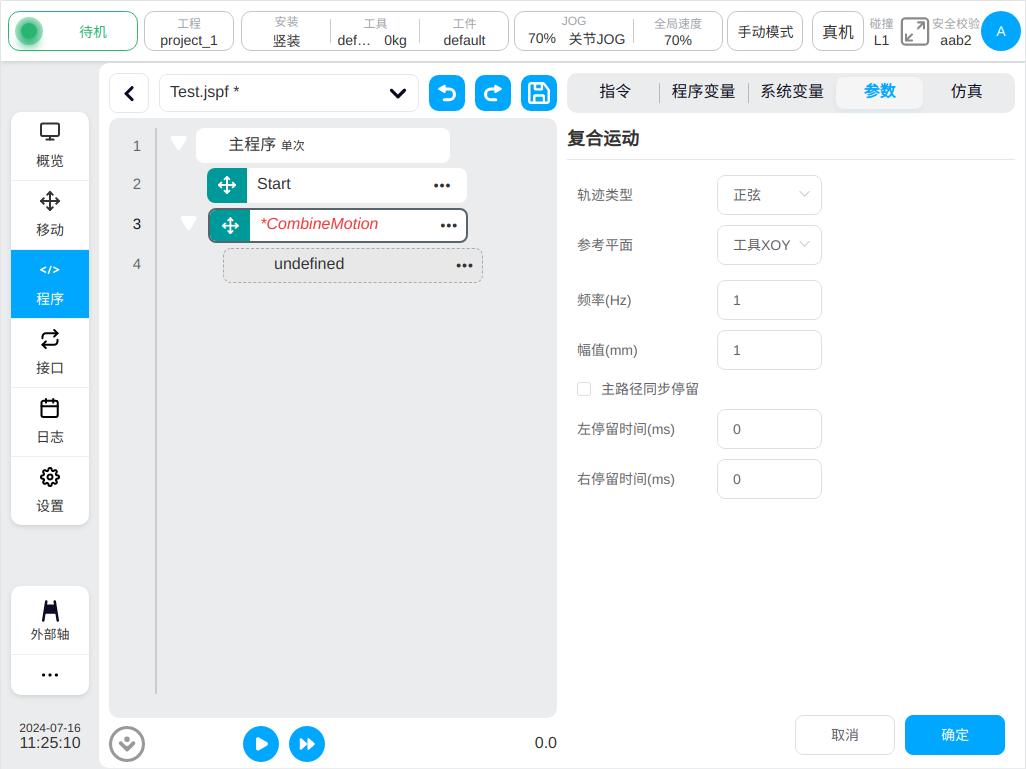Click the fast-forward step button
This screenshot has height=769, width=1026.
pyautogui.click(x=307, y=744)
